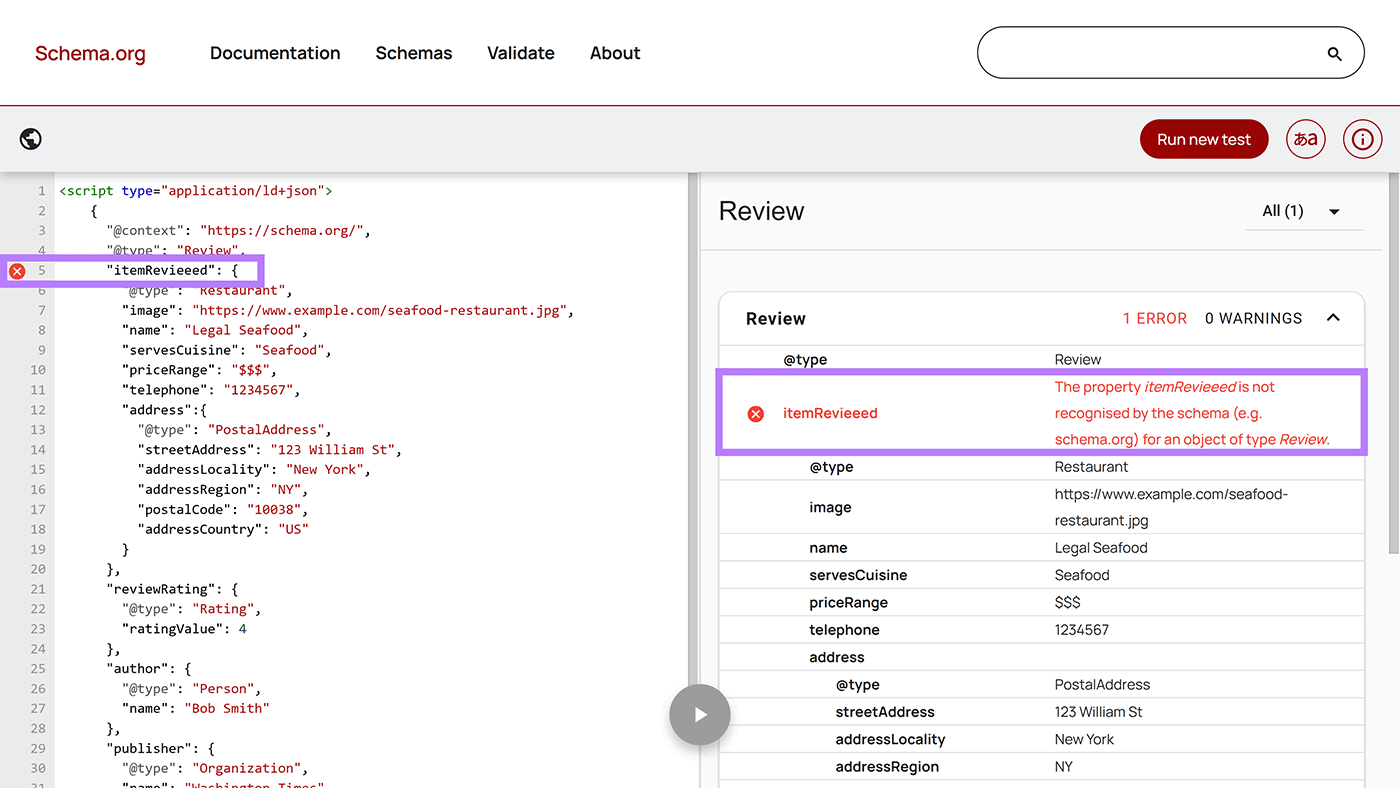
Task: Select the Validate menu item
Action: click(x=520, y=53)
